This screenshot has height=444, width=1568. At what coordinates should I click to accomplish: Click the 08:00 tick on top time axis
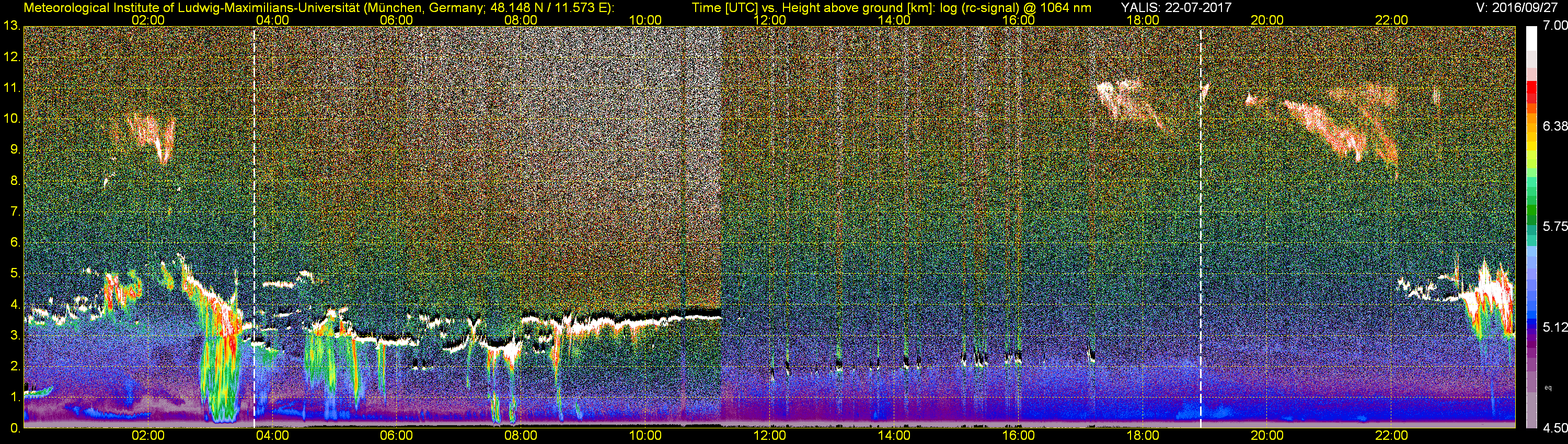coord(521,19)
